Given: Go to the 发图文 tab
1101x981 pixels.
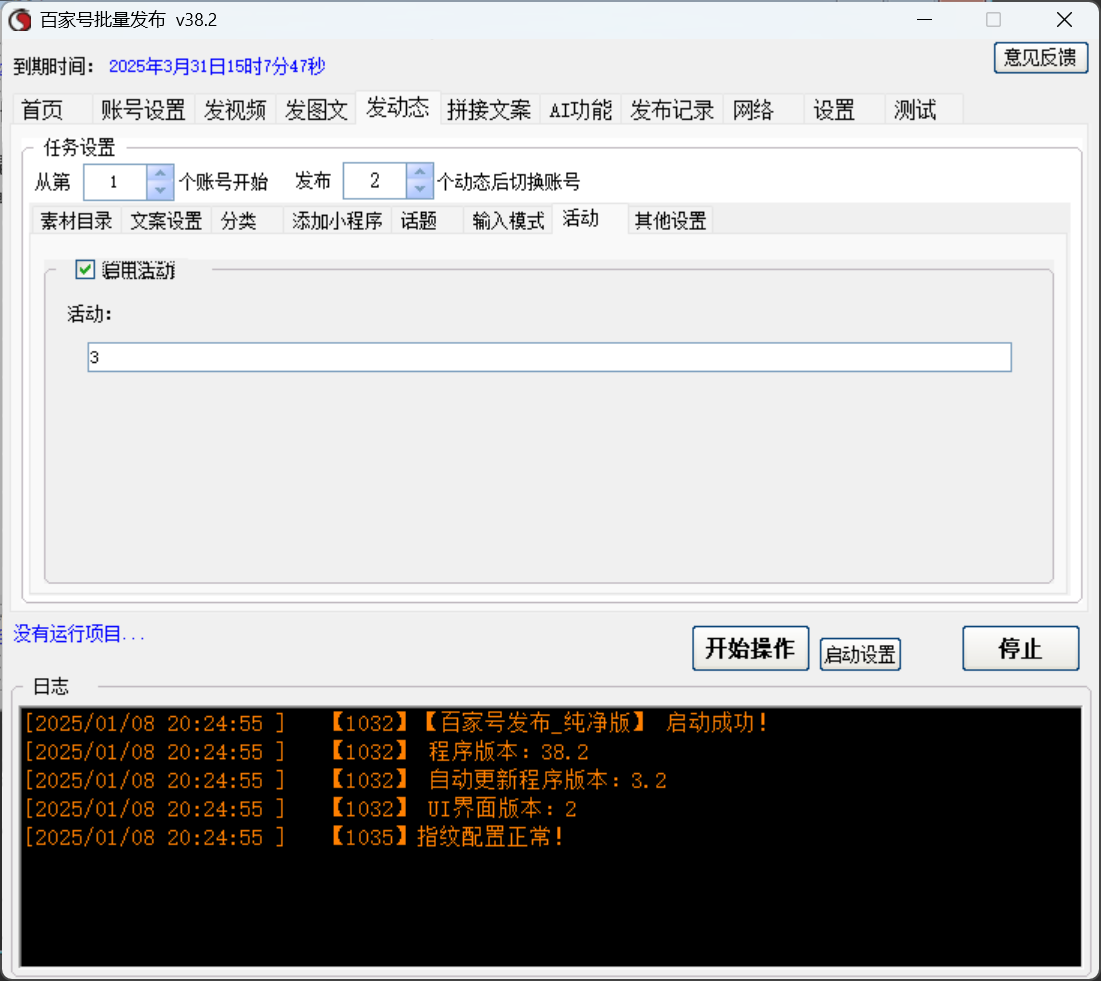Looking at the screenshot, I should tap(316, 110).
